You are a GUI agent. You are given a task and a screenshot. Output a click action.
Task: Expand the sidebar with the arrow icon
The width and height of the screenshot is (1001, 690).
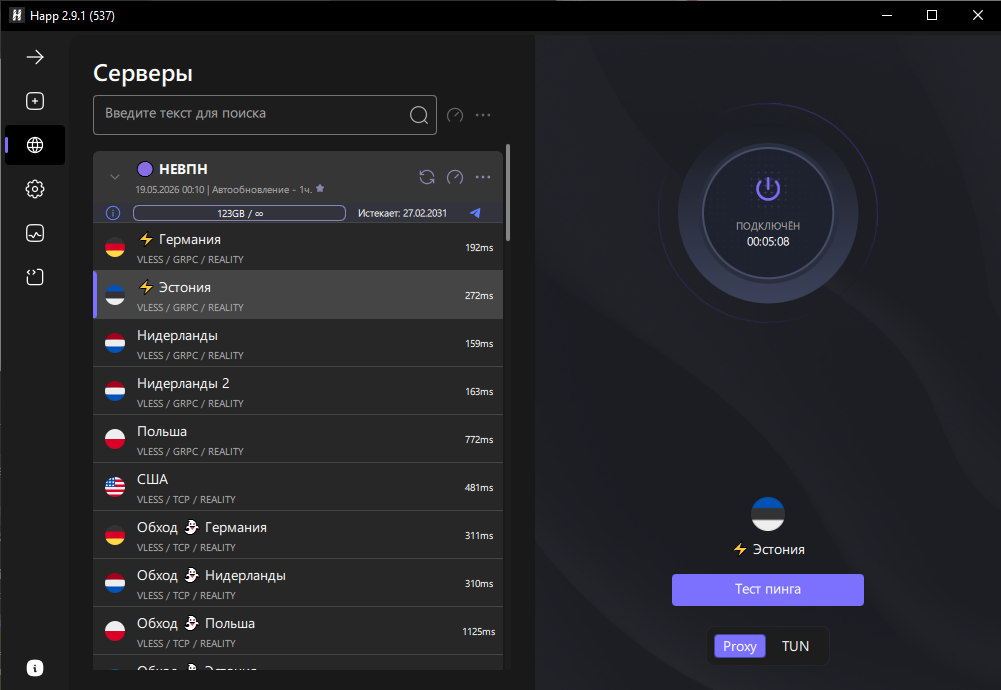[x=35, y=57]
